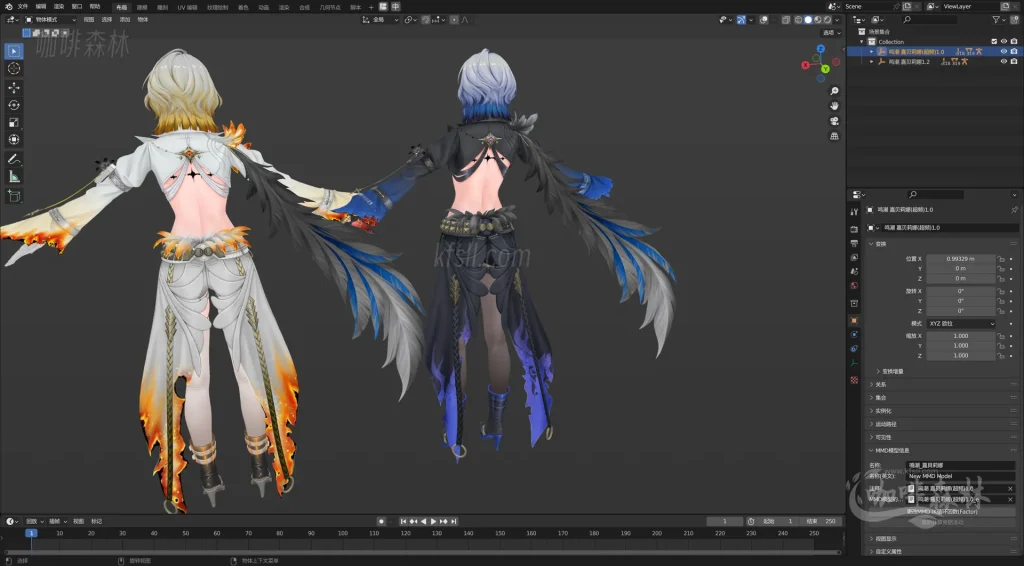This screenshot has width=1024, height=566.
Task: Jump to the timeline start frame
Action: pyautogui.click(x=404, y=521)
